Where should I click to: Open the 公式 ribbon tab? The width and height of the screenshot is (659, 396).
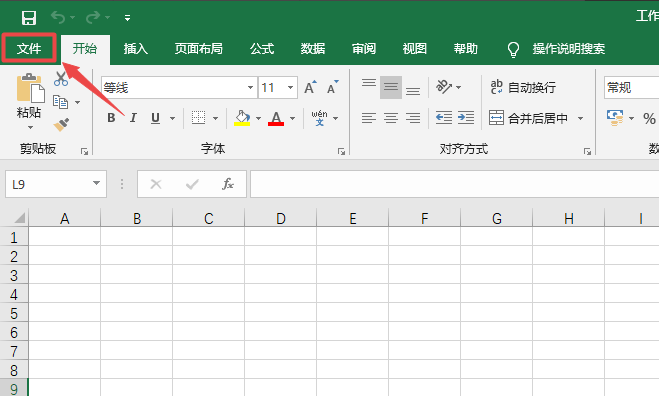click(262, 49)
